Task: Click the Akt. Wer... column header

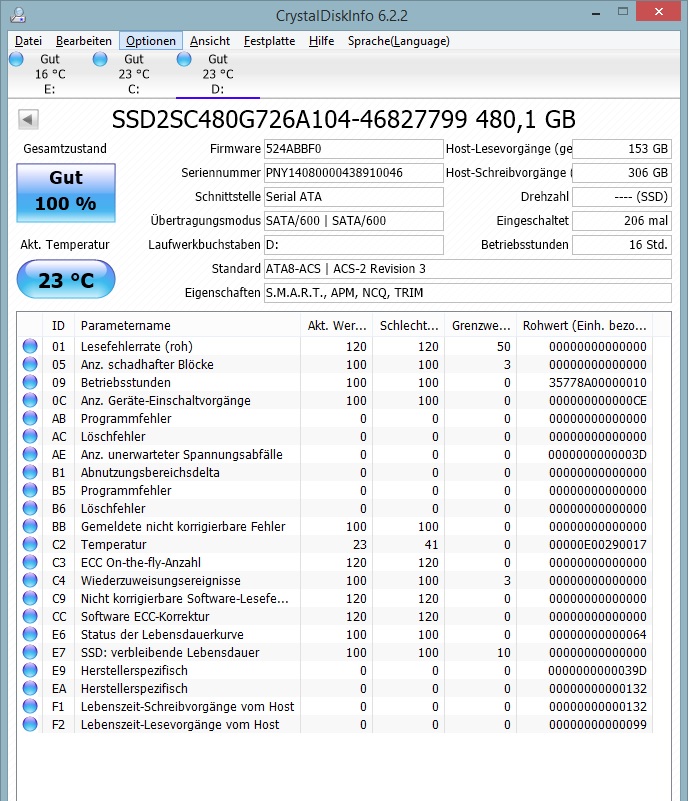Action: click(337, 325)
